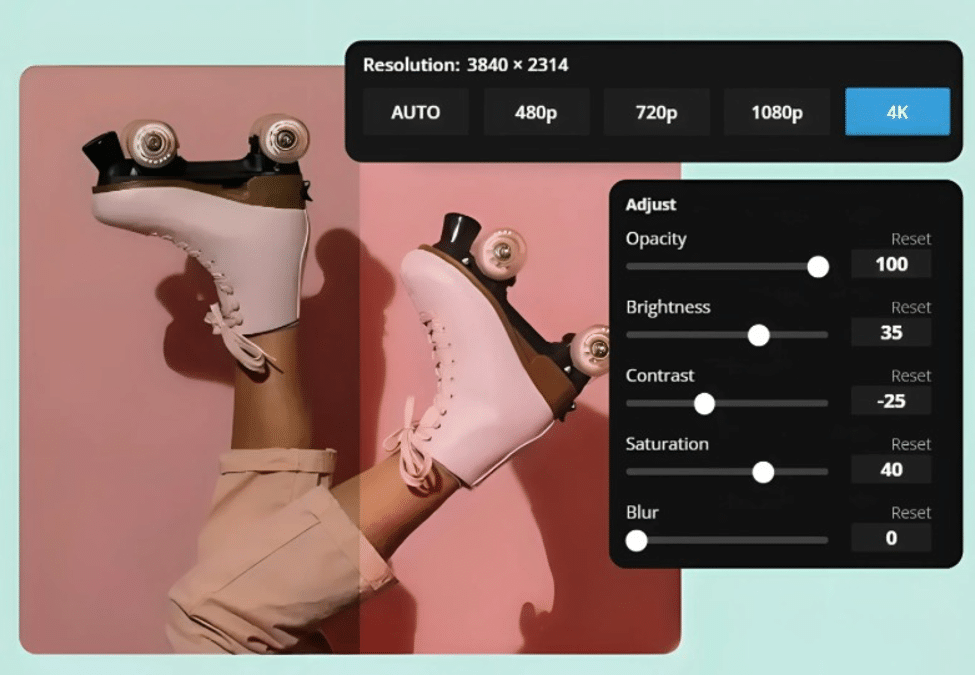Click the Saturation value field showing 40
This screenshot has height=675, width=977.
[892, 470]
